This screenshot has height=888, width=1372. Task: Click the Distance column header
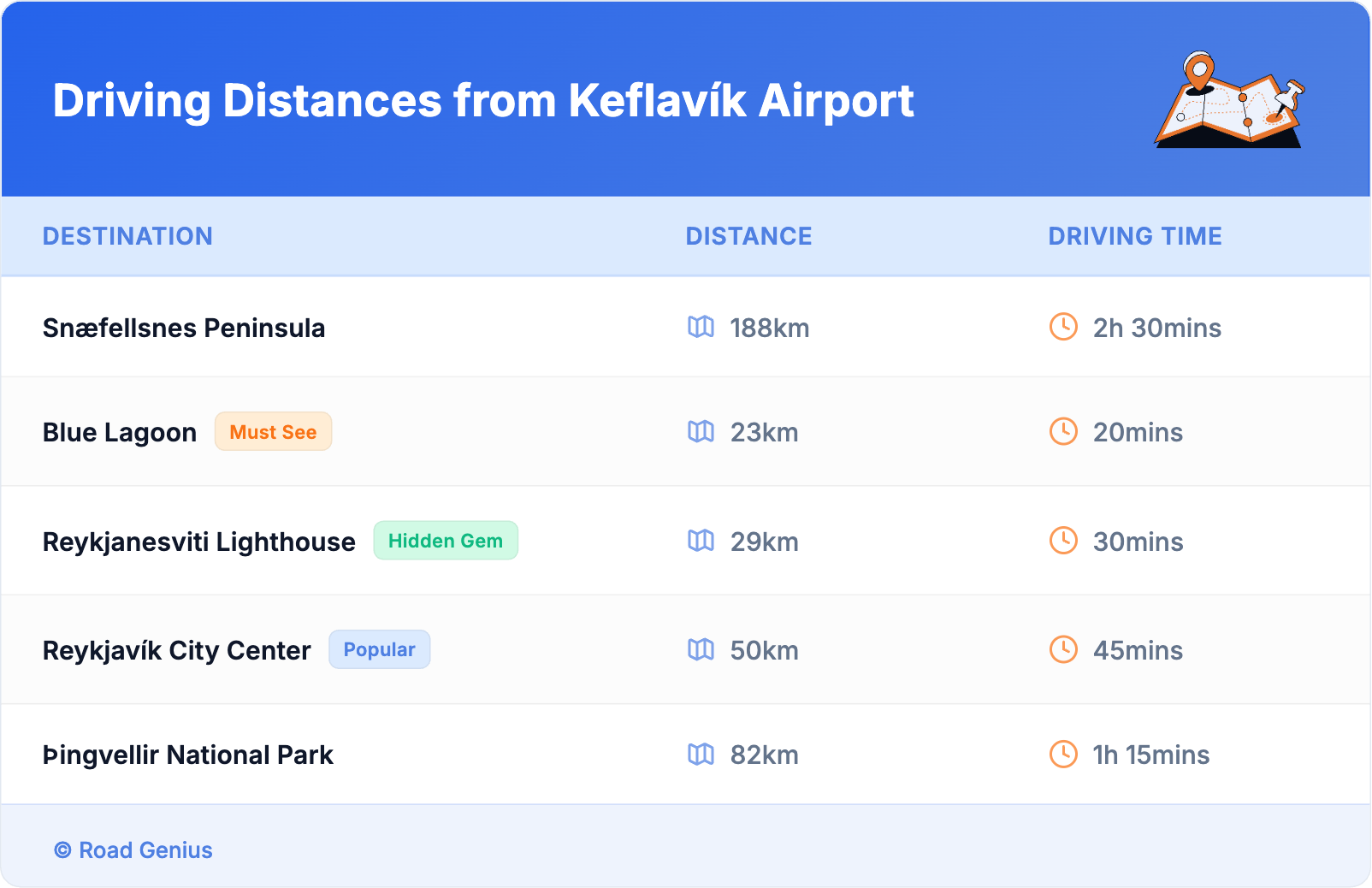tap(748, 236)
